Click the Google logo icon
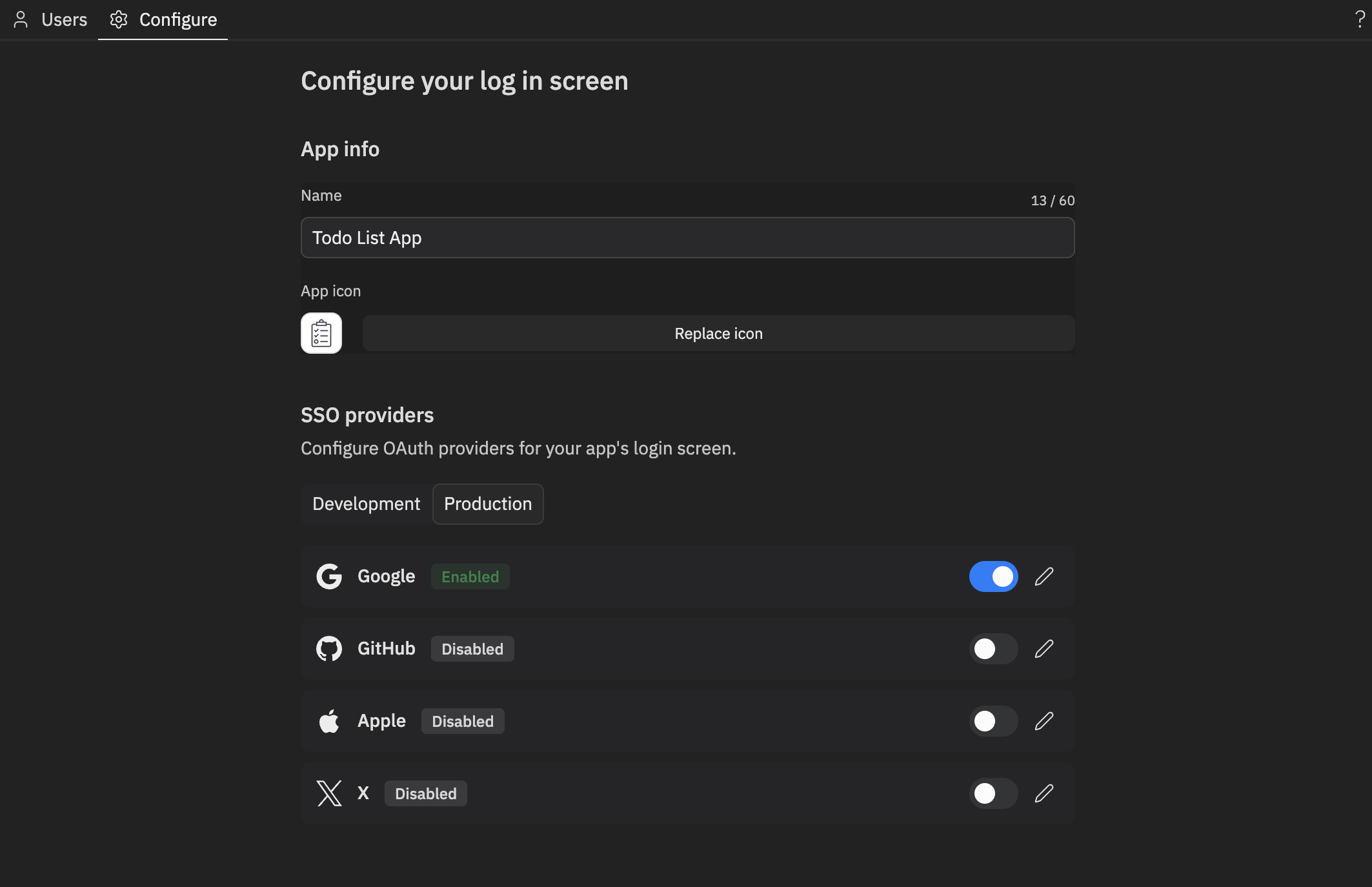 point(329,576)
